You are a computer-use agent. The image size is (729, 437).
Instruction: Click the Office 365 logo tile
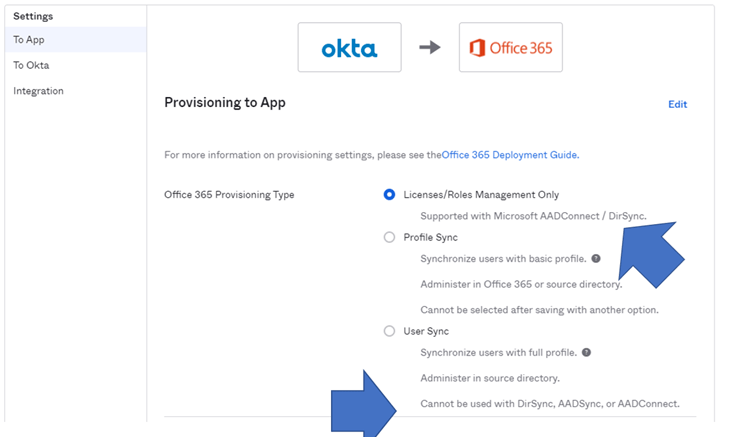click(x=510, y=48)
